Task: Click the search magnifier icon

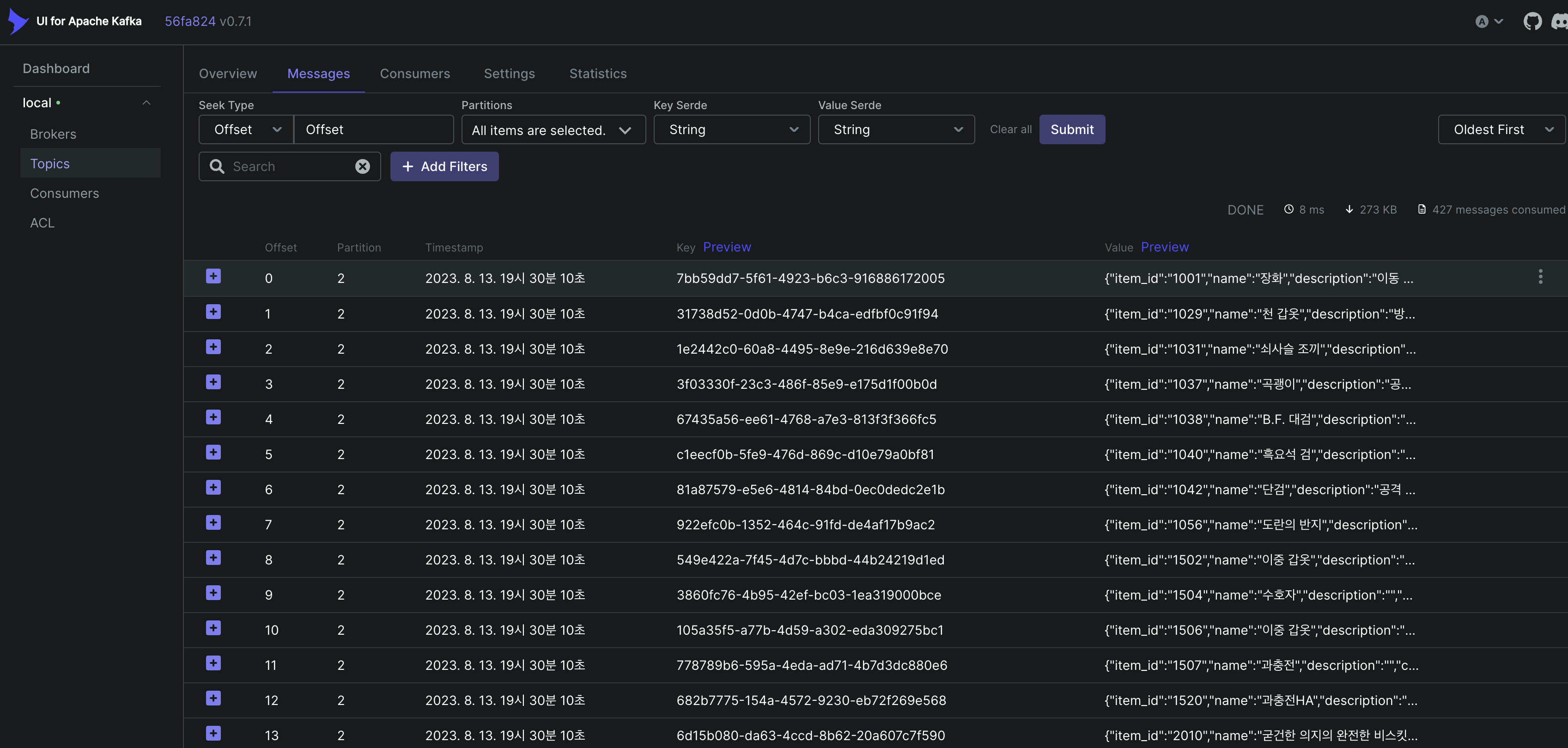Action: point(217,166)
